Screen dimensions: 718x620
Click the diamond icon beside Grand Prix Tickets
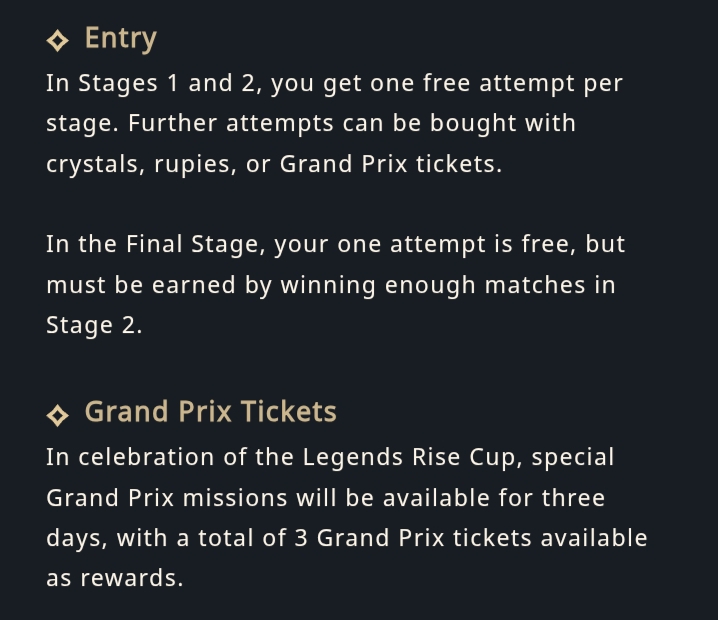[x=58, y=415]
